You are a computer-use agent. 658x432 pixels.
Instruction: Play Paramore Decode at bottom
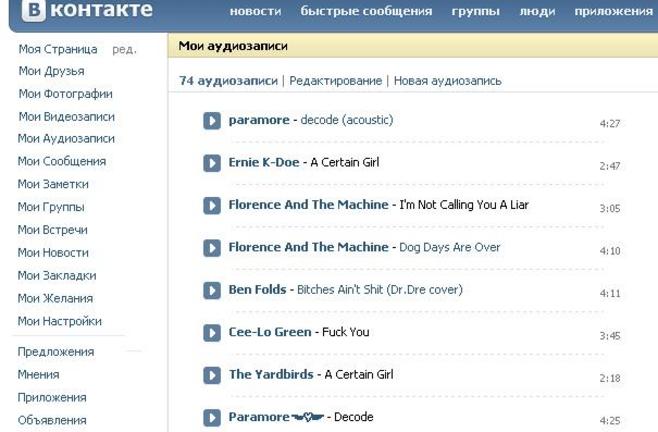pyautogui.click(x=212, y=417)
